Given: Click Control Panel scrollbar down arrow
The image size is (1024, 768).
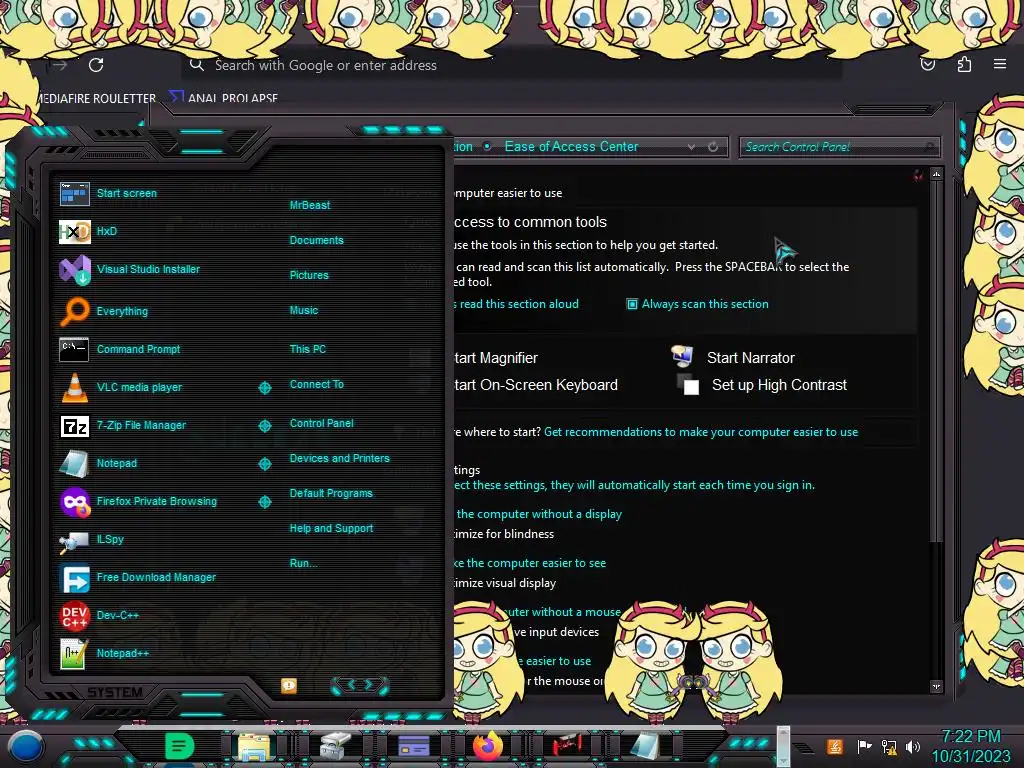Looking at the screenshot, I should (936, 686).
